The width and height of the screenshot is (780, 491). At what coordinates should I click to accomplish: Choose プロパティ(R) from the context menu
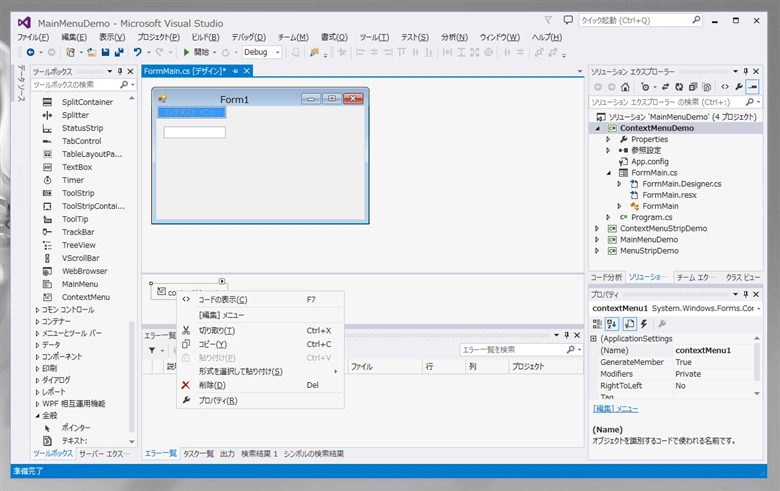coord(260,400)
